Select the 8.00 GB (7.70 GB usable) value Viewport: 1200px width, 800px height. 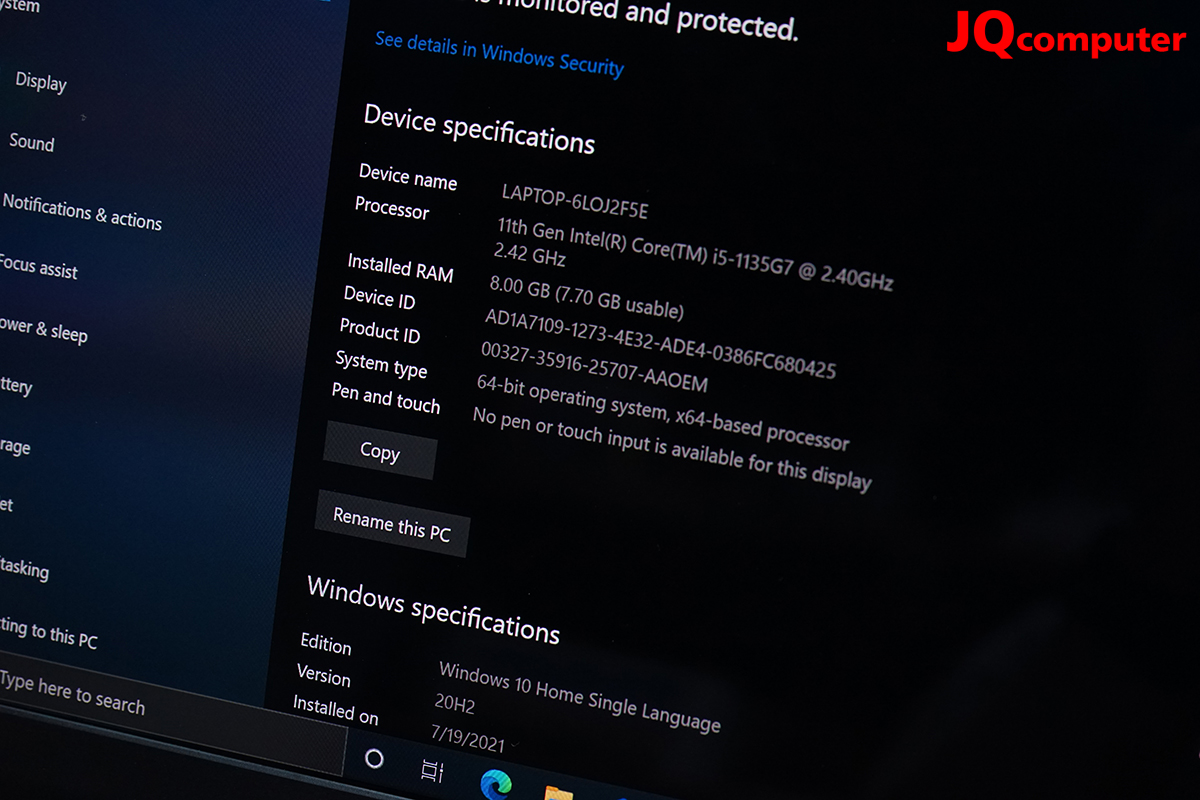tap(586, 296)
